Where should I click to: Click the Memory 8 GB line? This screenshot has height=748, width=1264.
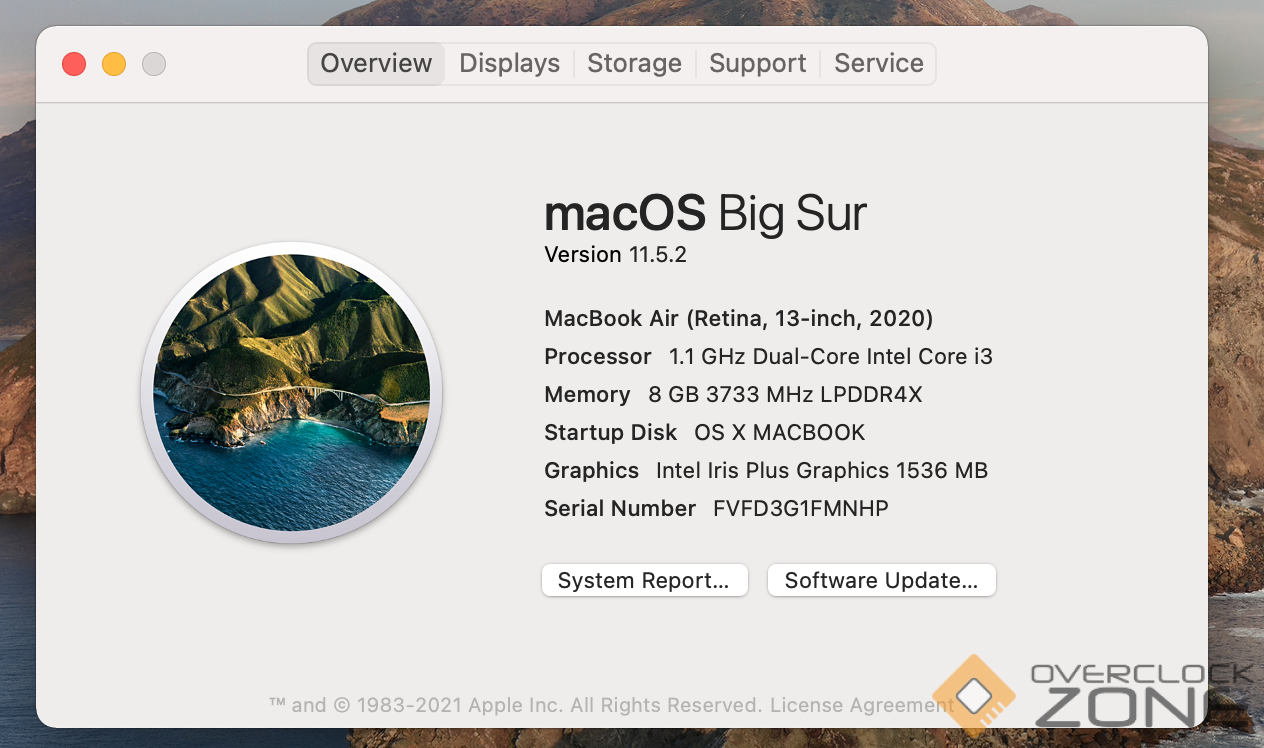point(733,395)
